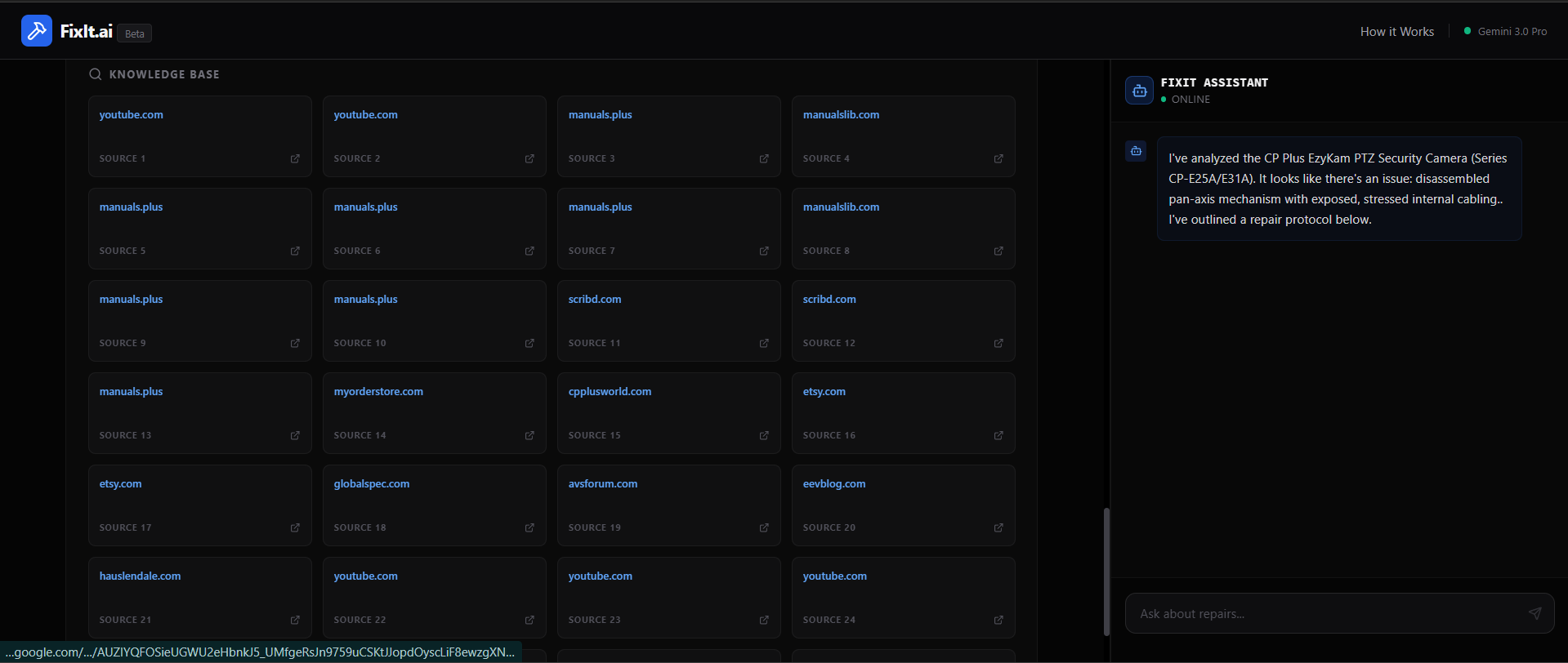Open the cpplusworld.com source link
This screenshot has height=663, width=1568.
[610, 392]
